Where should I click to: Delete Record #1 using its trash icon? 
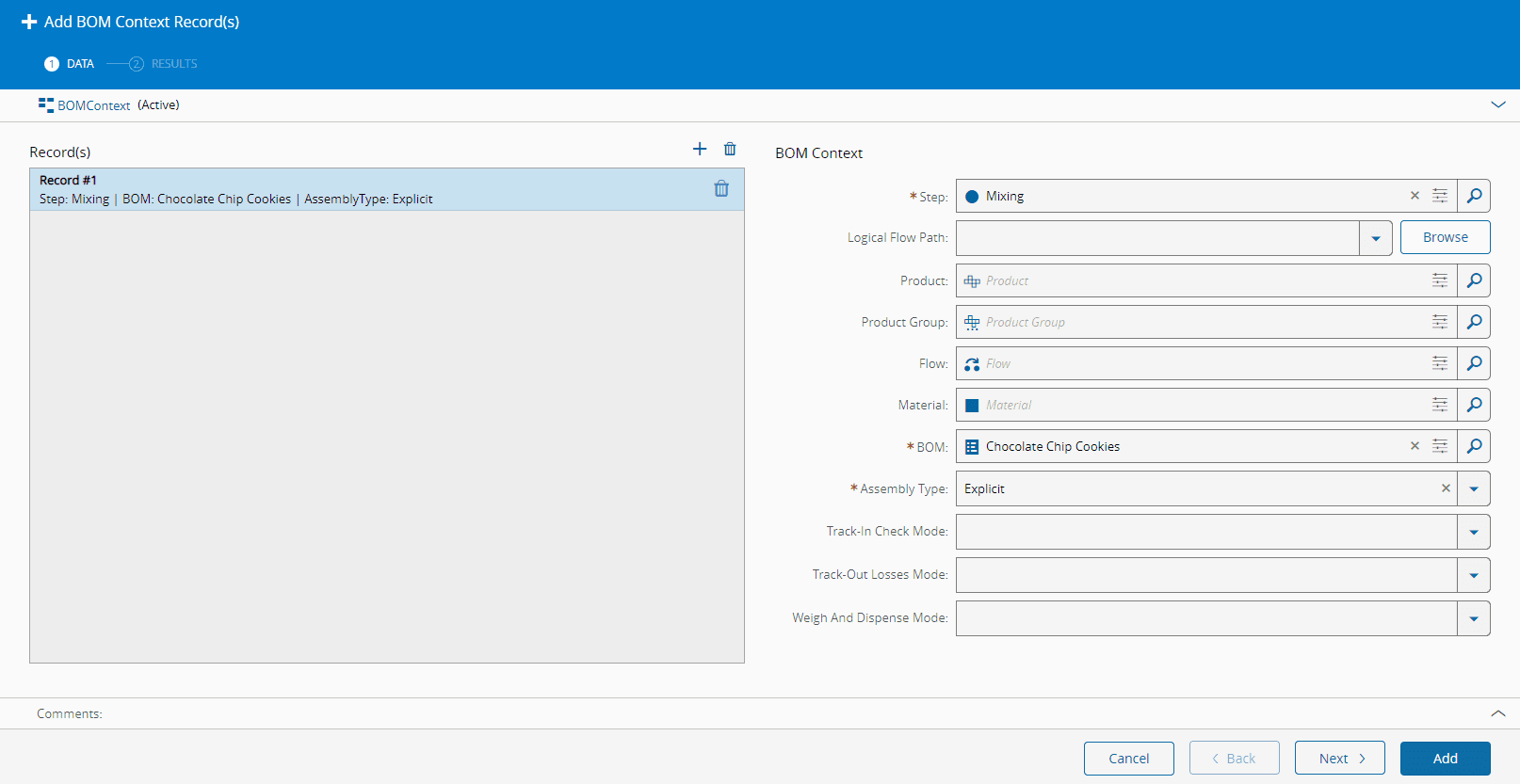[721, 189]
